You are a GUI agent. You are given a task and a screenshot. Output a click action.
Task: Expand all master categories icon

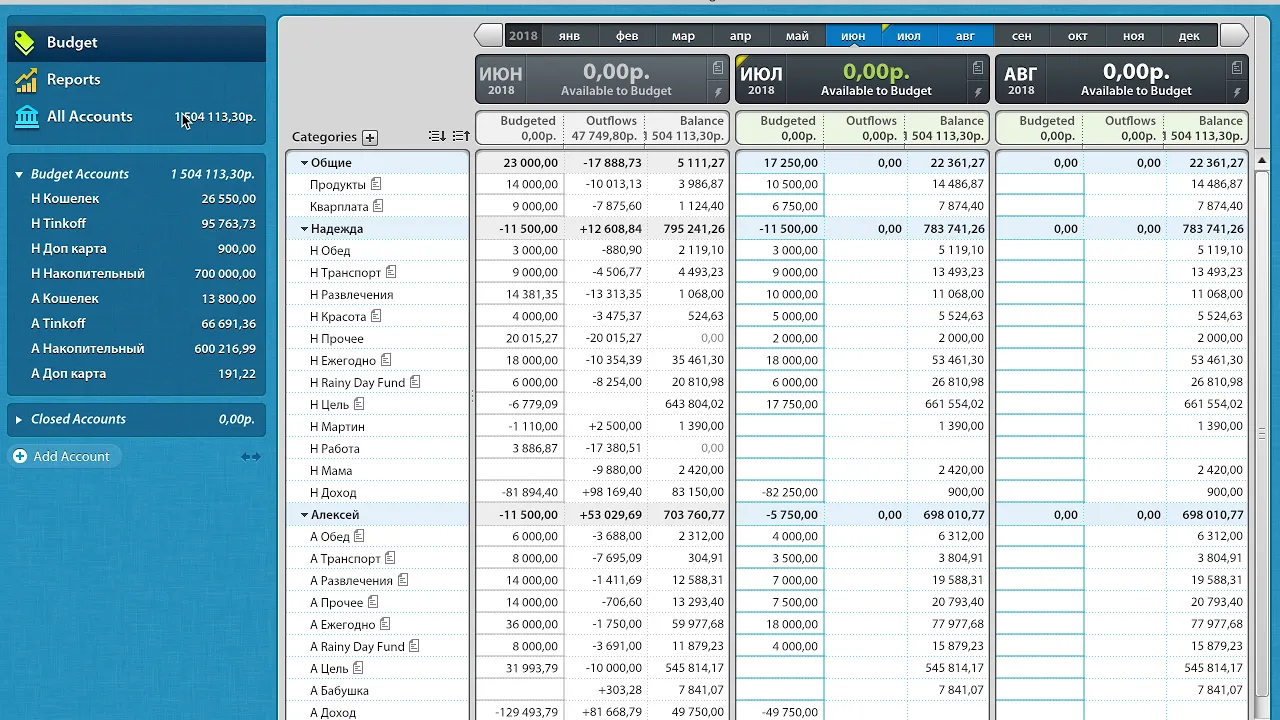click(x=461, y=136)
